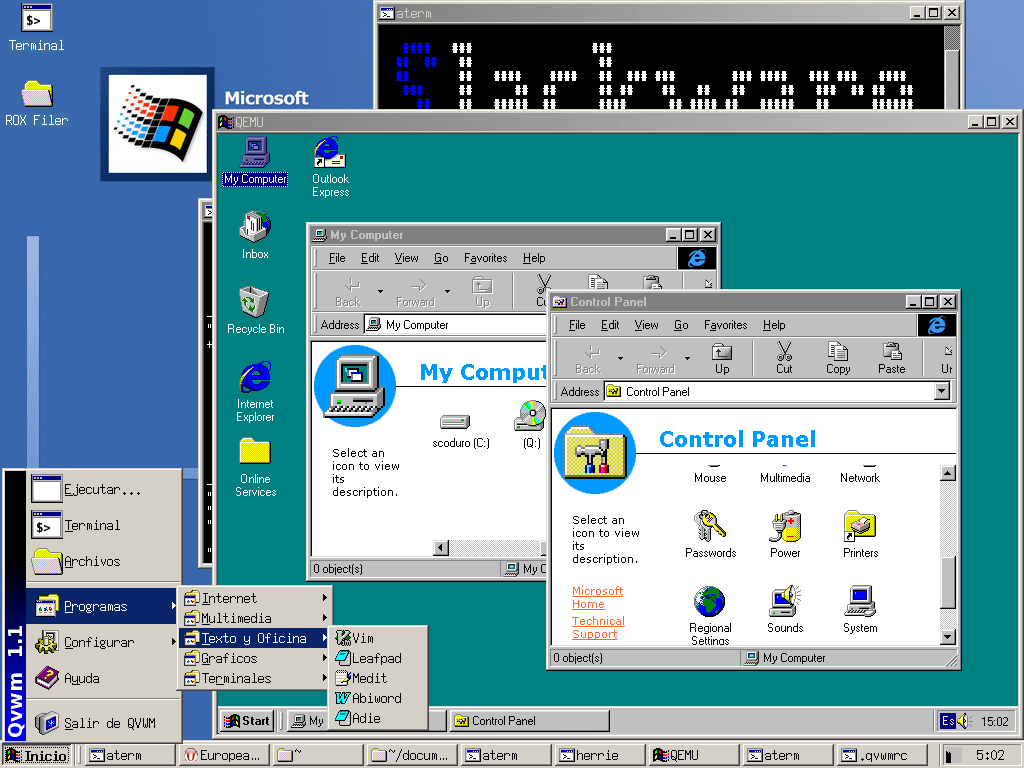Choose Salir de QVWM menu entry
Screen dimensions: 1024x768
click(x=103, y=723)
